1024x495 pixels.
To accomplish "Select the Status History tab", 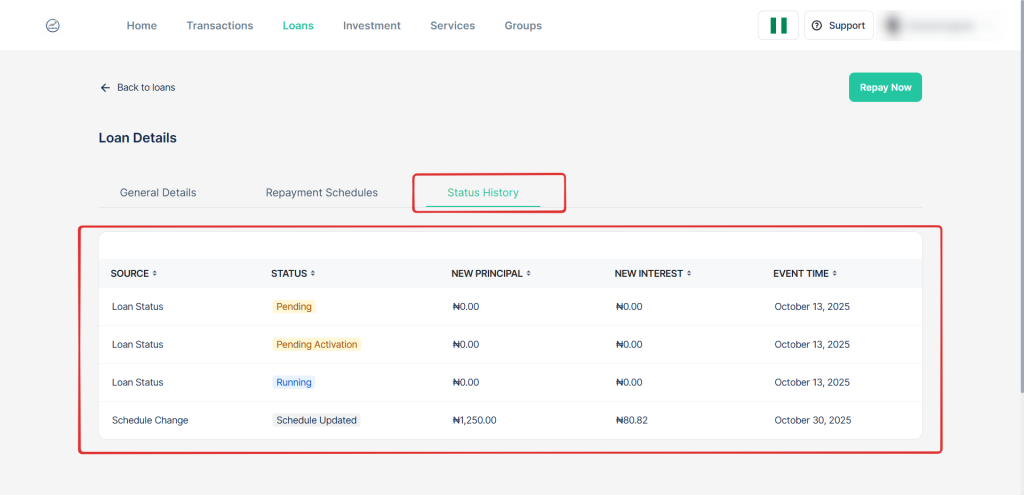I will coord(483,193).
